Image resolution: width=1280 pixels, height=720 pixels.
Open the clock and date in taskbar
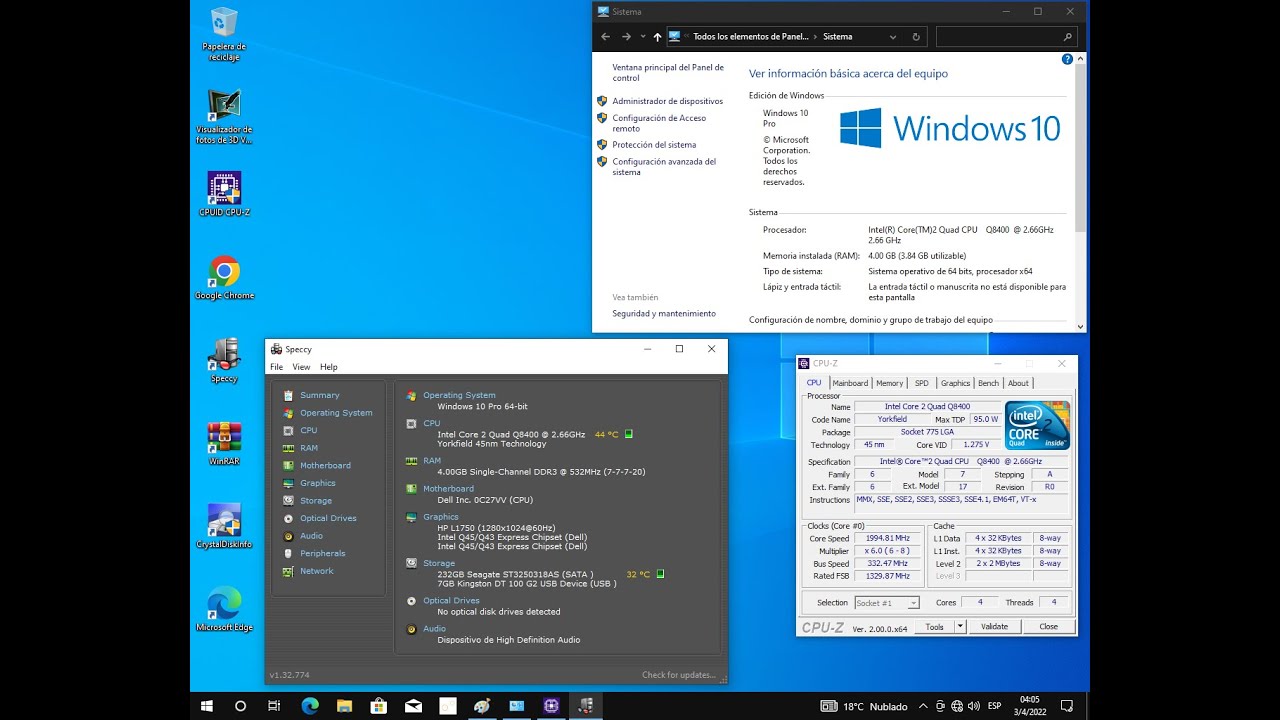pos(1029,706)
